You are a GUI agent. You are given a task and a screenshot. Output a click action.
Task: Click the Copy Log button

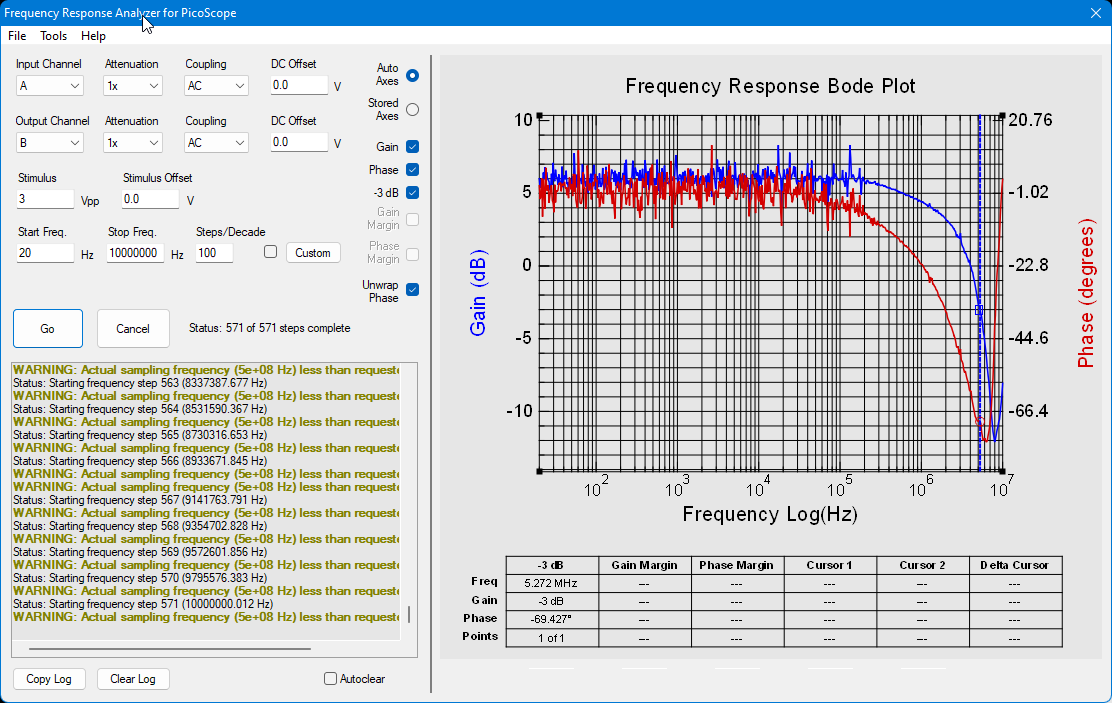[49, 679]
